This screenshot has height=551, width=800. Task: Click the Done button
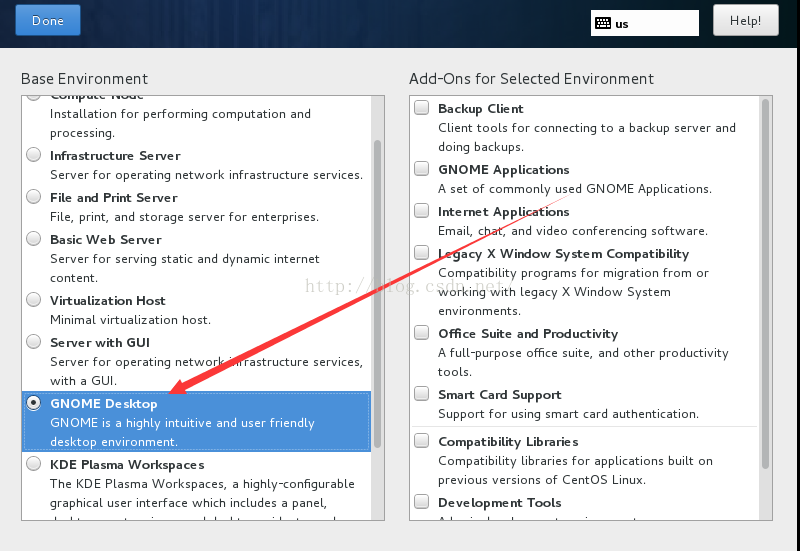[x=48, y=20]
